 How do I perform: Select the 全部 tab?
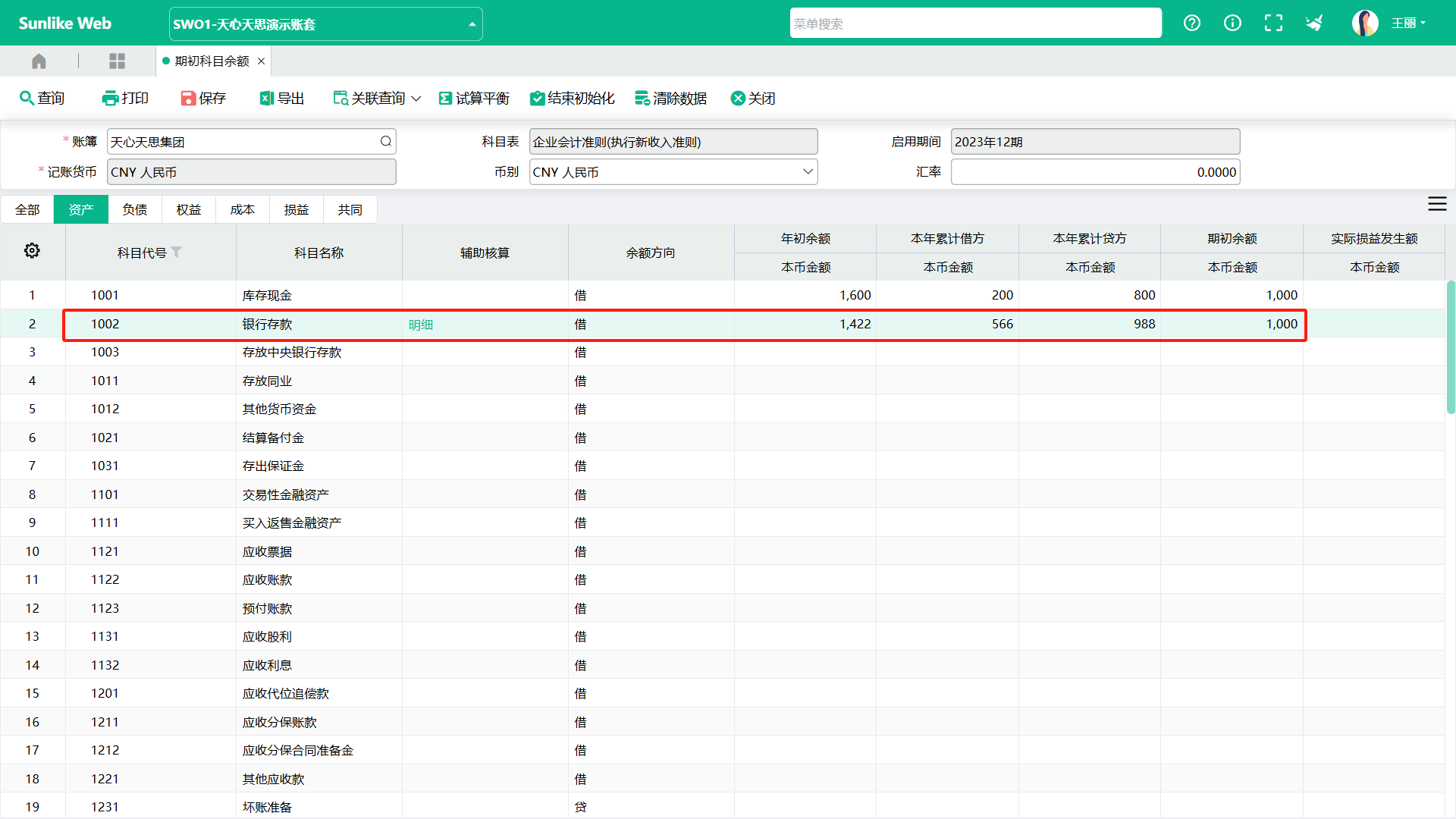pyautogui.click(x=27, y=209)
